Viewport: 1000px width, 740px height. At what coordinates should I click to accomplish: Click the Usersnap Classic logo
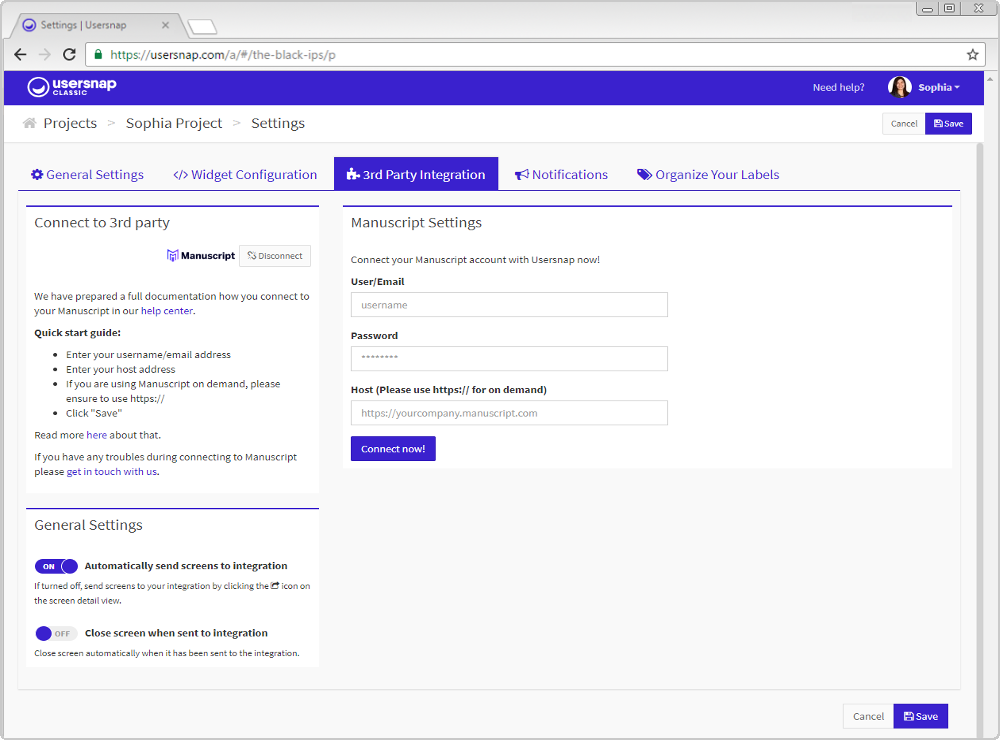(x=71, y=87)
